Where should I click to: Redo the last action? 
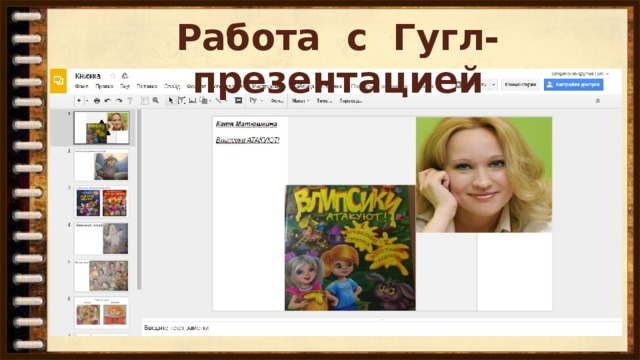point(119,100)
